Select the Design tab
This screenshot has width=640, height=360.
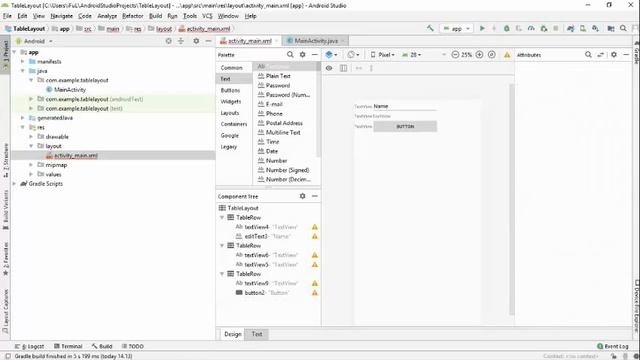233,334
